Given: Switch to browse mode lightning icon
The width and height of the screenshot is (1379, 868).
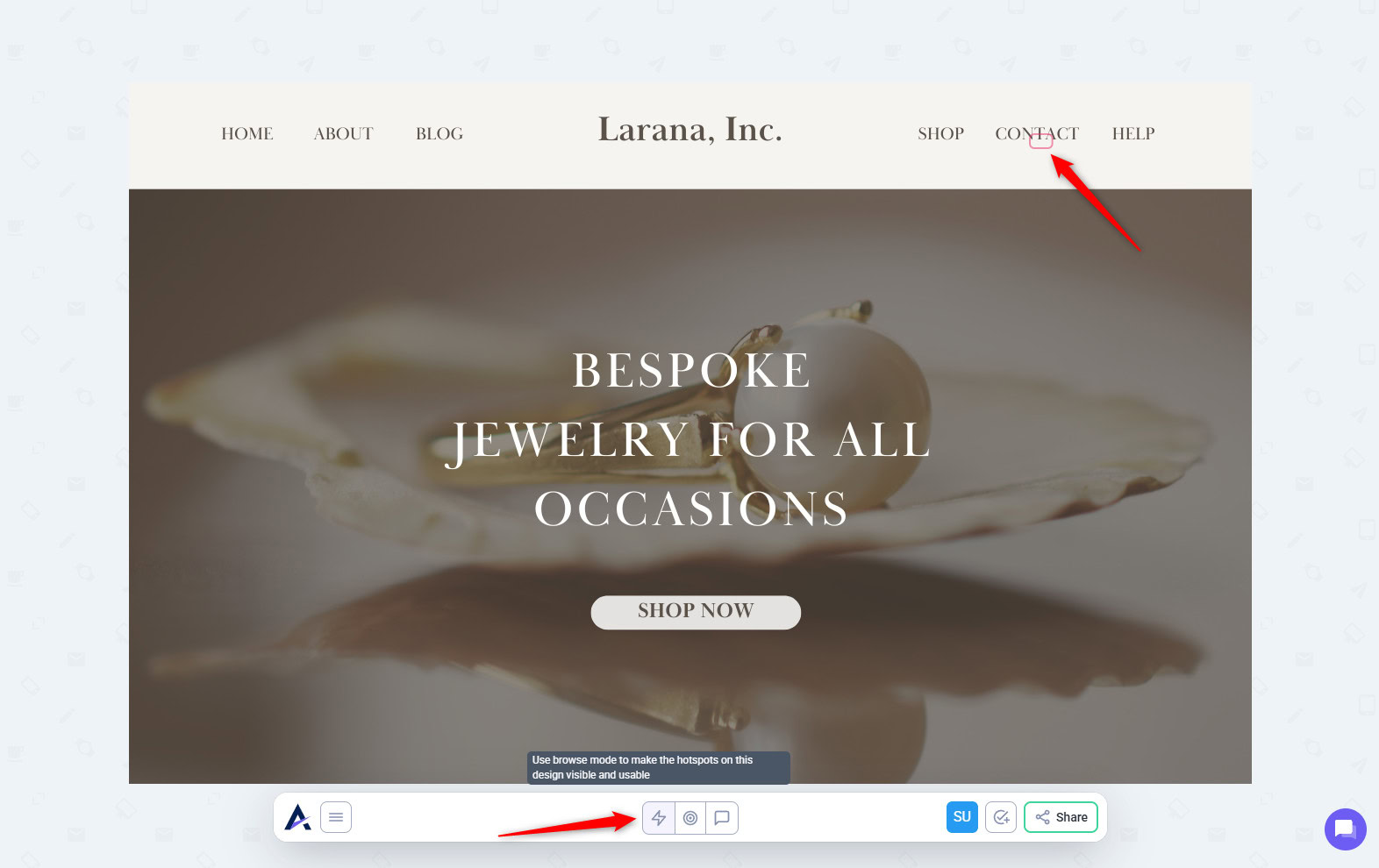Looking at the screenshot, I should 659,818.
